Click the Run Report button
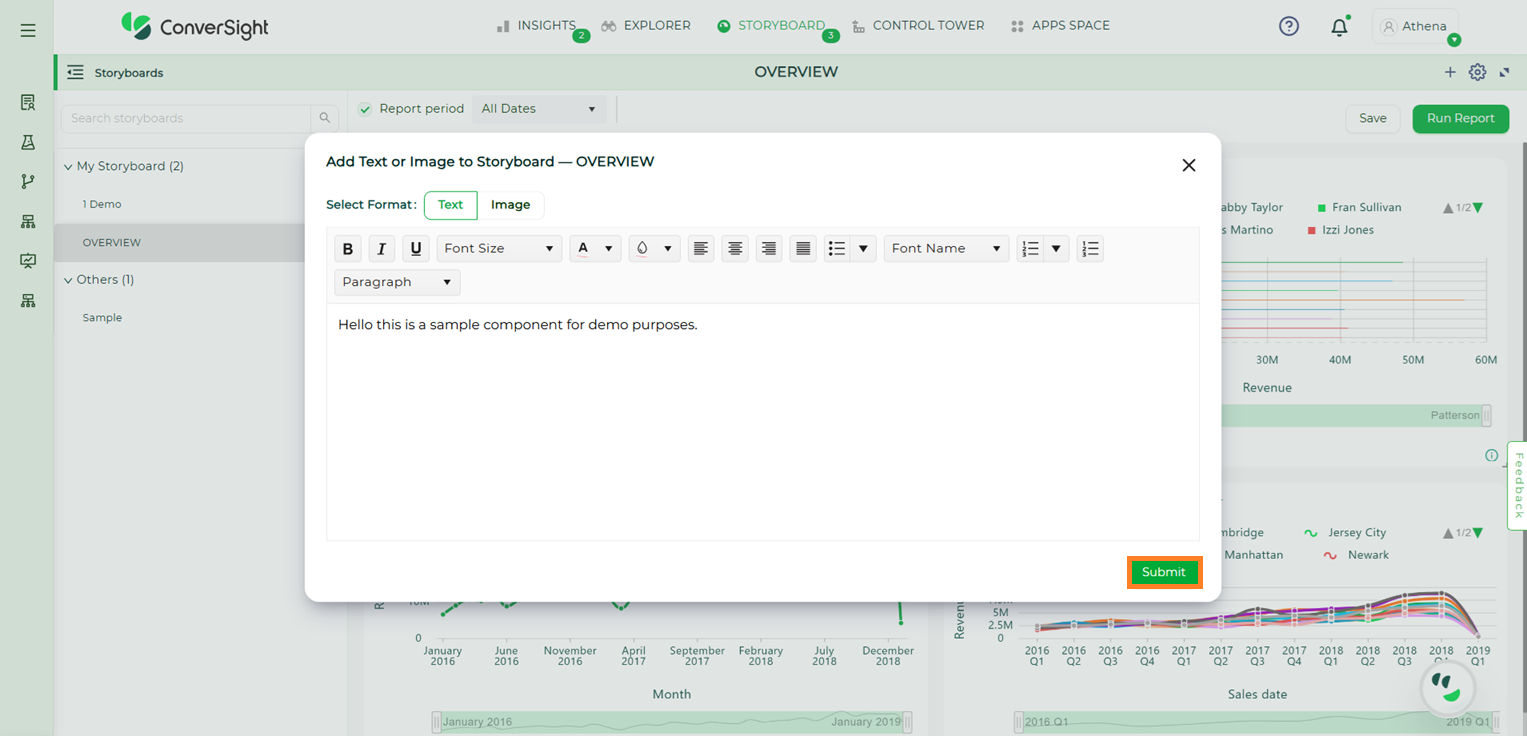The width and height of the screenshot is (1527, 736). click(x=1460, y=118)
